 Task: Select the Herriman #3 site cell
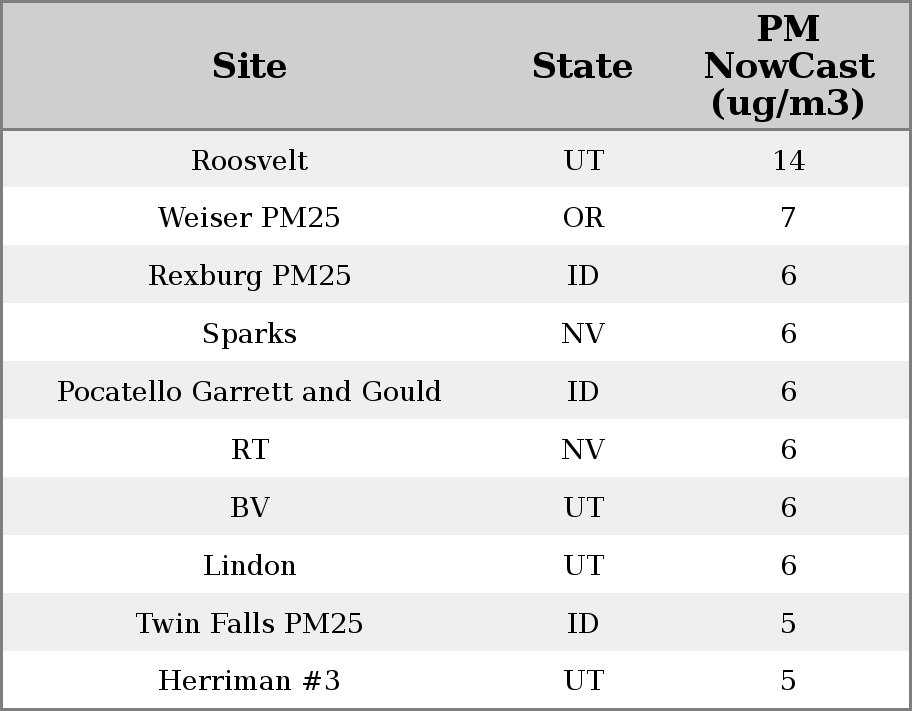pyautogui.click(x=249, y=681)
